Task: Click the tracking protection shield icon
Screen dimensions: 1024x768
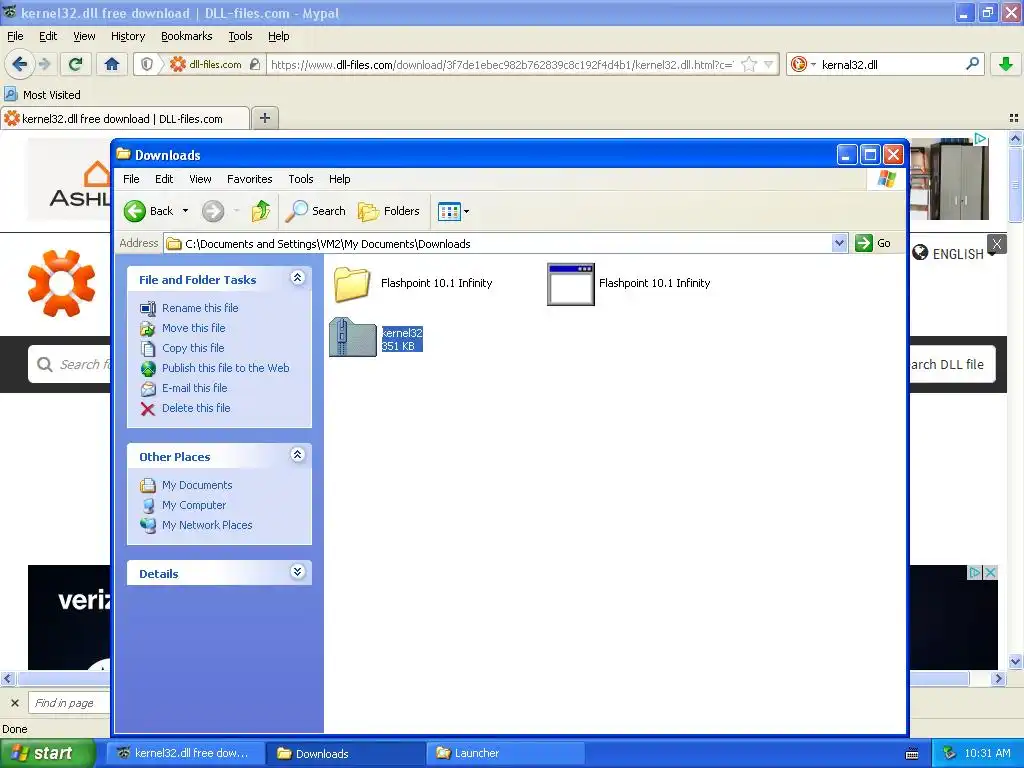Action: coord(147,64)
